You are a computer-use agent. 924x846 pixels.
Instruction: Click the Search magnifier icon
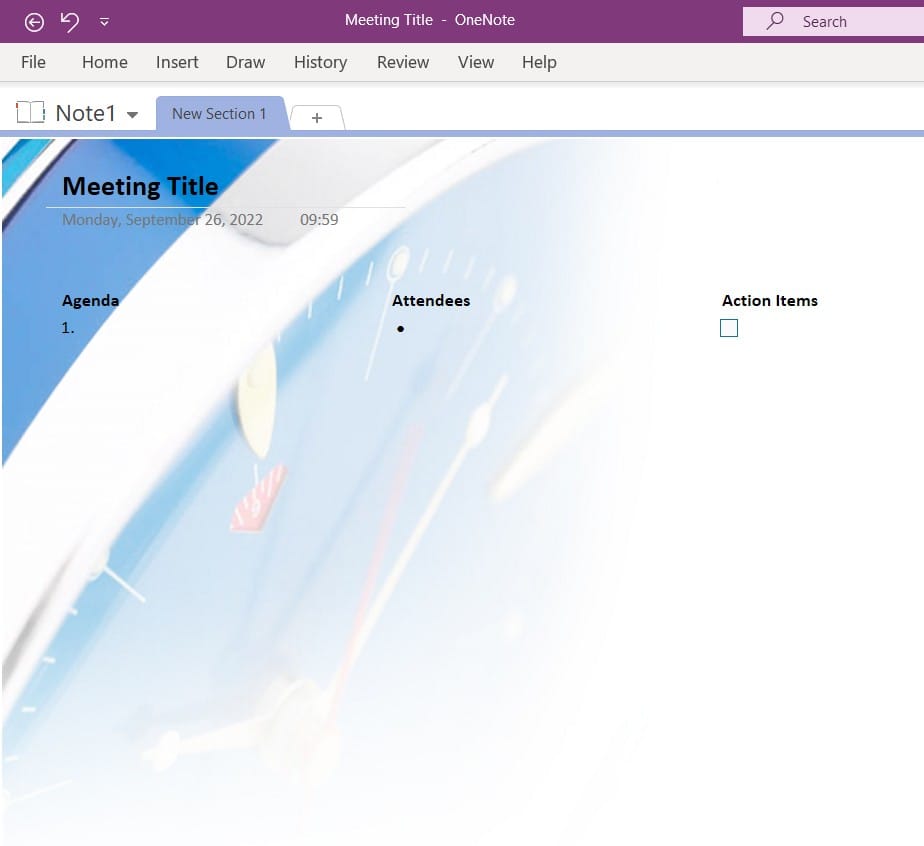(774, 21)
